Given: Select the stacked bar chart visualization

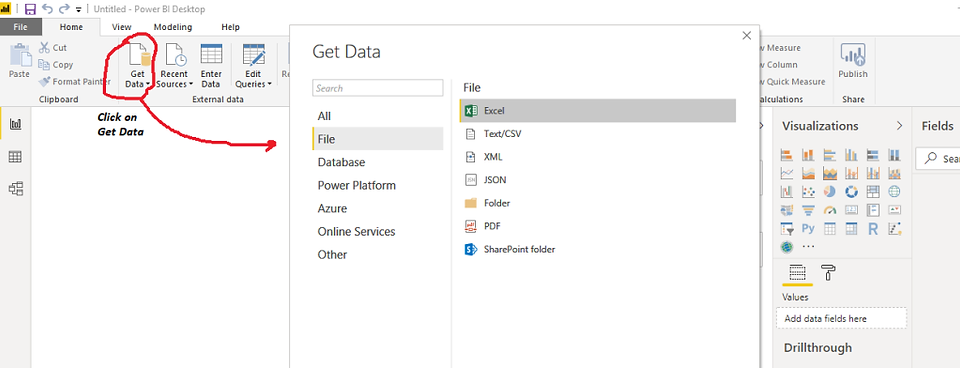Looking at the screenshot, I should (x=787, y=154).
